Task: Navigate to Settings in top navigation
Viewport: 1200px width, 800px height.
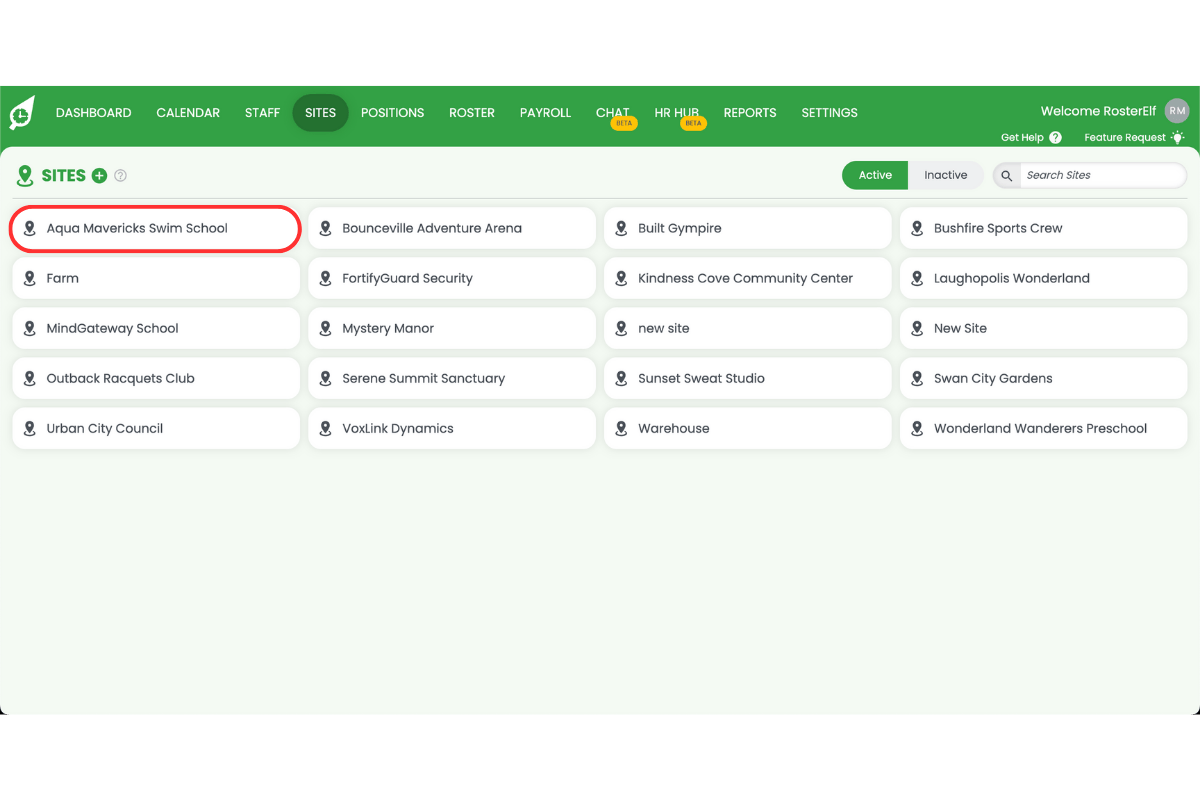Action: click(829, 113)
